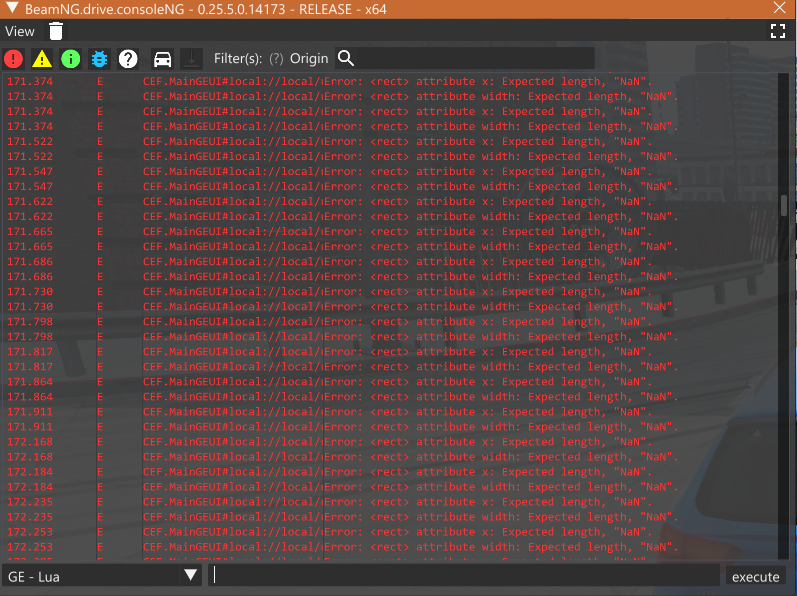Screen dimensions: 797x596
Task: Select the 172.168 attribute x error row
Action: pyautogui.click(x=391, y=442)
